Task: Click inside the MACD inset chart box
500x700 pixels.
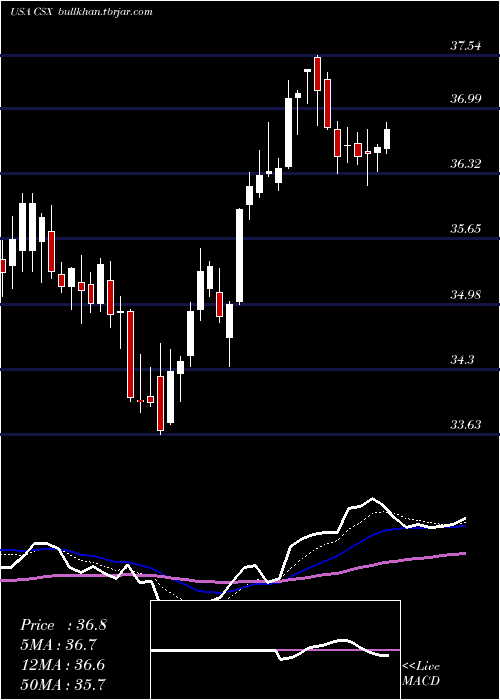Action: coord(275,650)
